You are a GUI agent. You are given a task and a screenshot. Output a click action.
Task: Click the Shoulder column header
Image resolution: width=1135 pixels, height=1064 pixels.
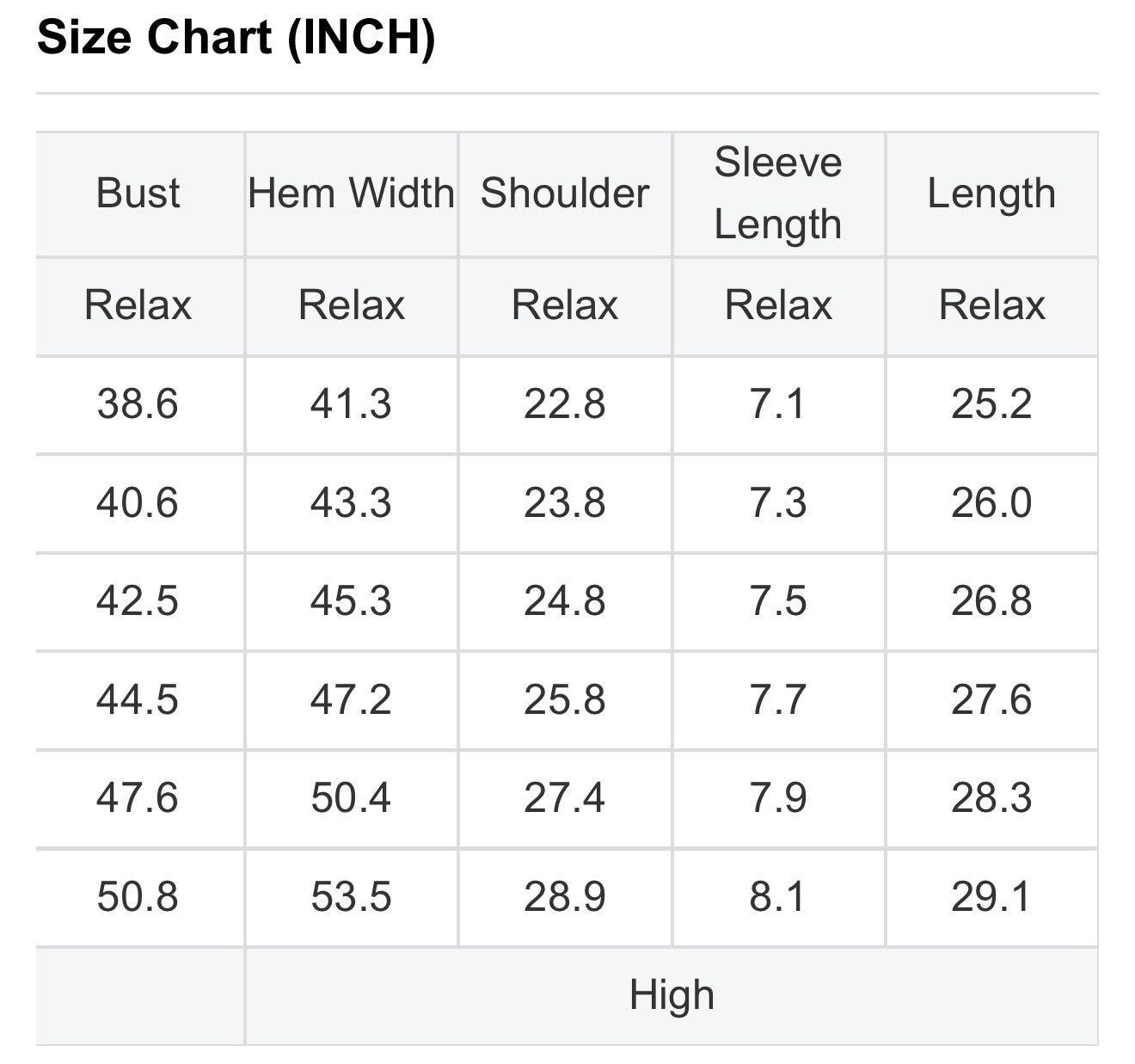(564, 193)
